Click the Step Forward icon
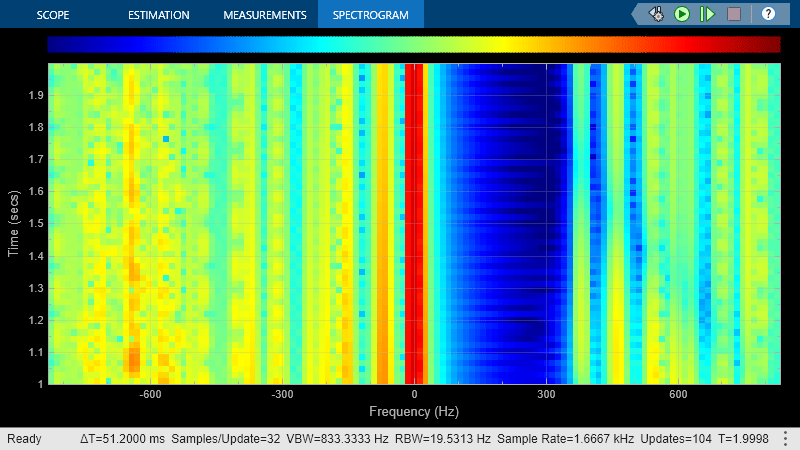 (708, 14)
